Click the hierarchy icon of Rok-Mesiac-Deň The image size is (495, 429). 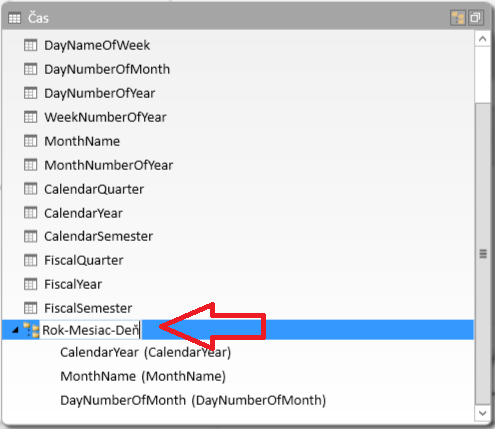[x=31, y=330]
